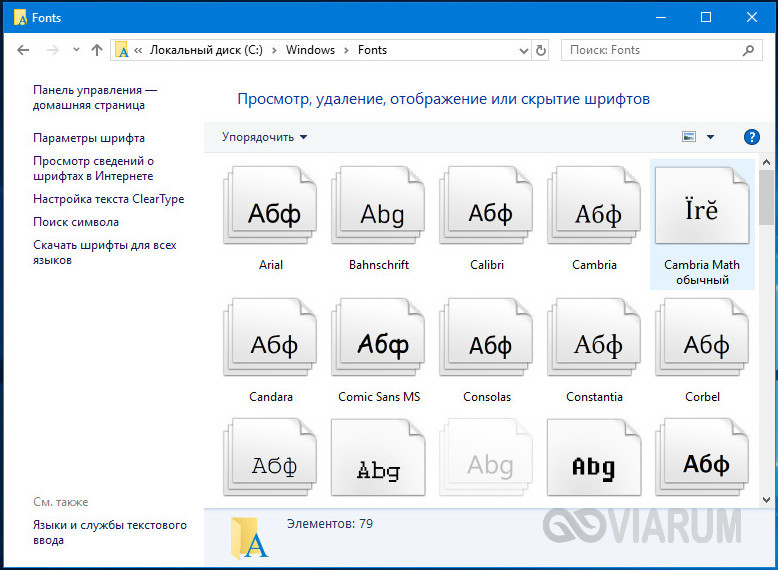Screen dimensions: 778x570
Task: Click the vertical scrollbar thumb
Action: (766, 196)
